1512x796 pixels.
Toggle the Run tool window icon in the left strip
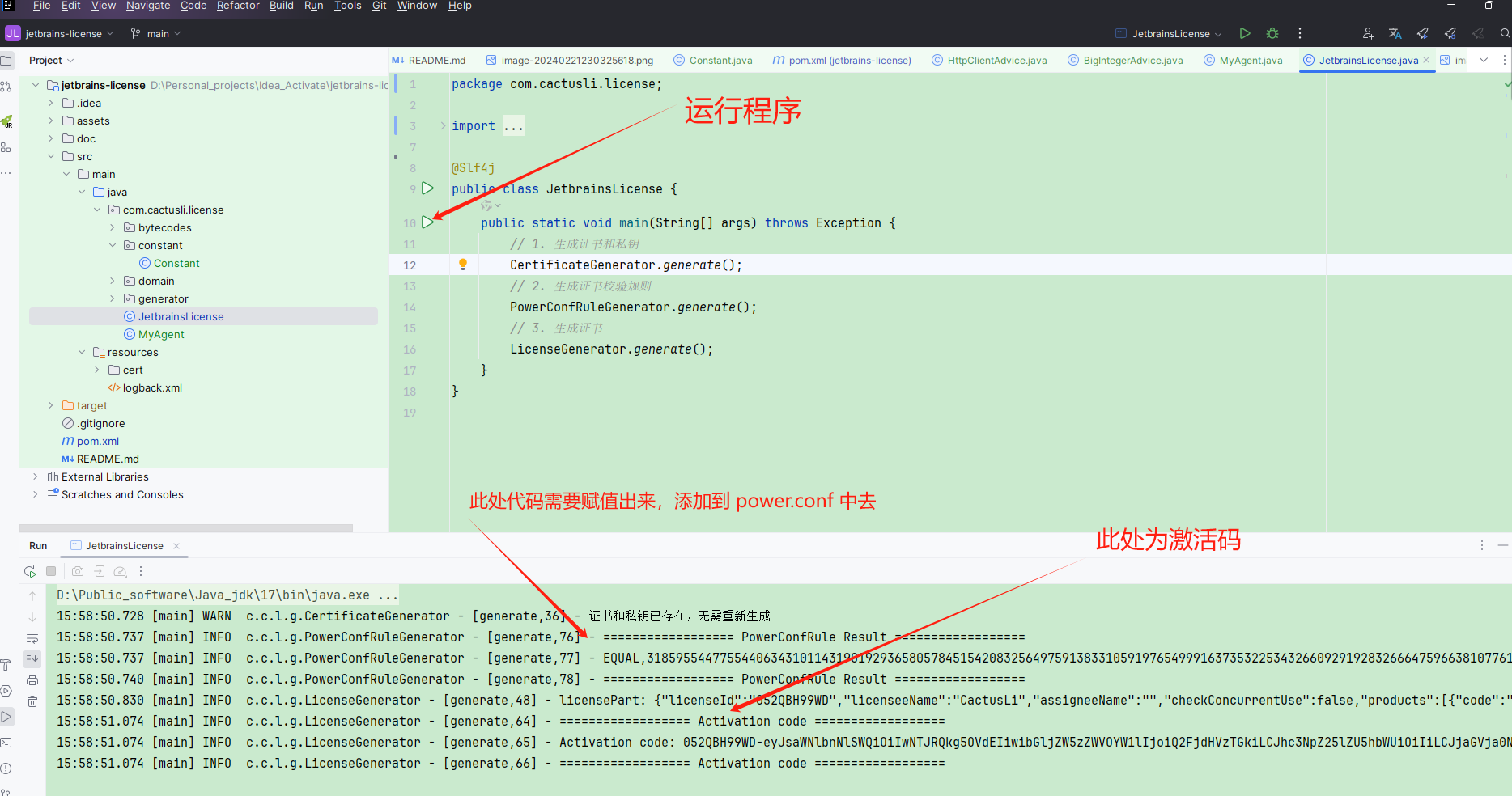[x=6, y=717]
